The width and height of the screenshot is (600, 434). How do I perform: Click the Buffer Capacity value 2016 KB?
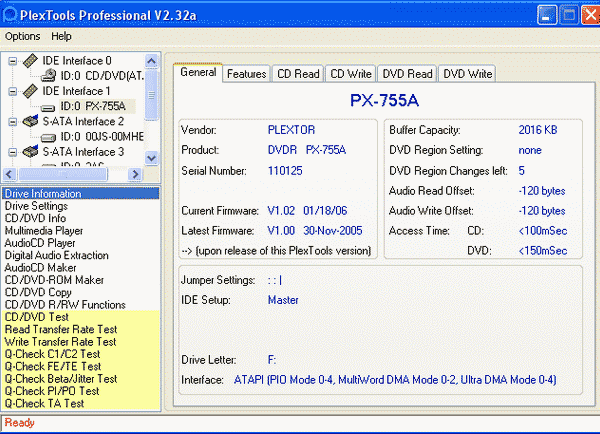pyautogui.click(x=538, y=130)
